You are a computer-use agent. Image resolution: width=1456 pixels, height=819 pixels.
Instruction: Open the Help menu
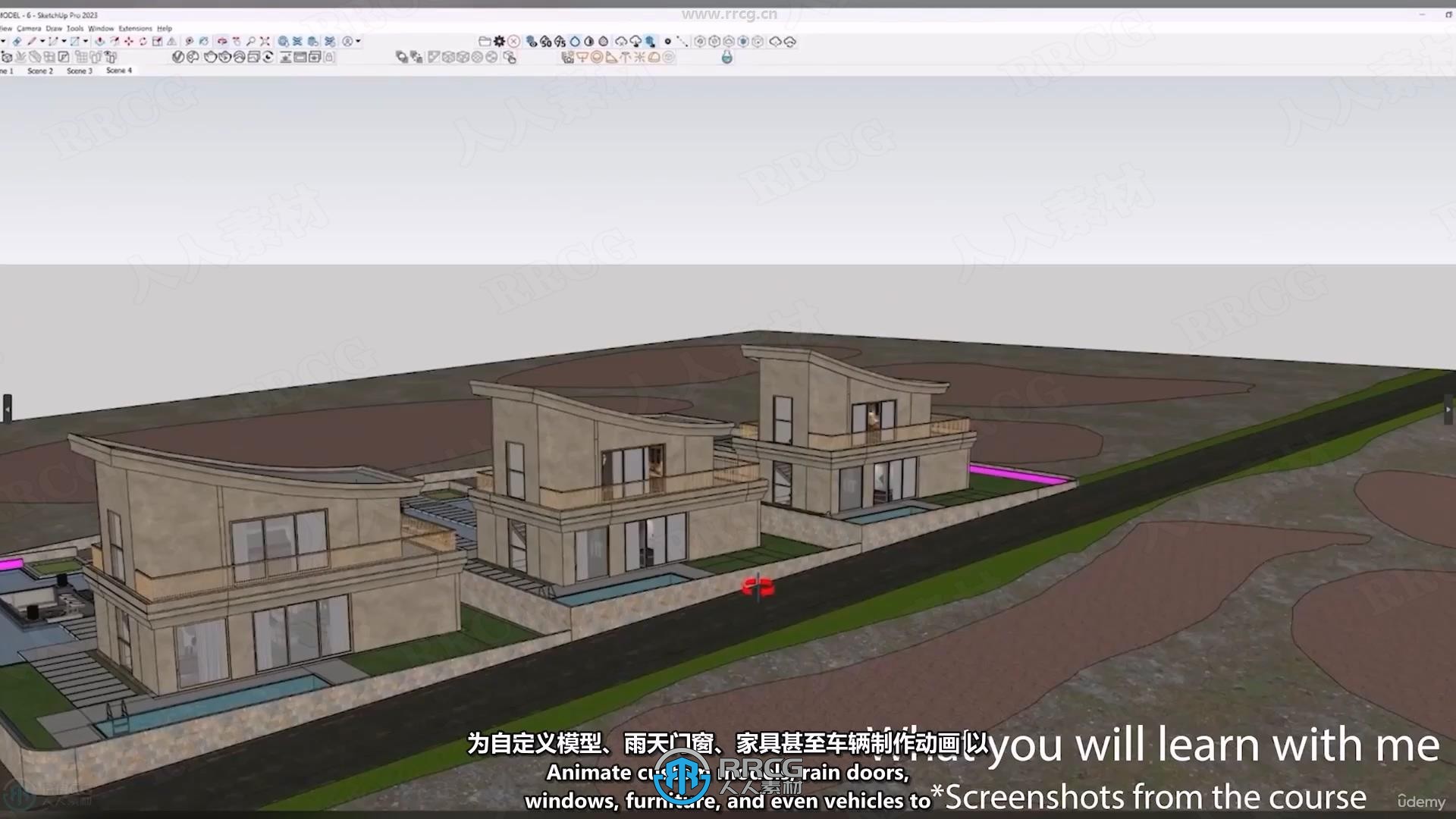pyautogui.click(x=165, y=29)
